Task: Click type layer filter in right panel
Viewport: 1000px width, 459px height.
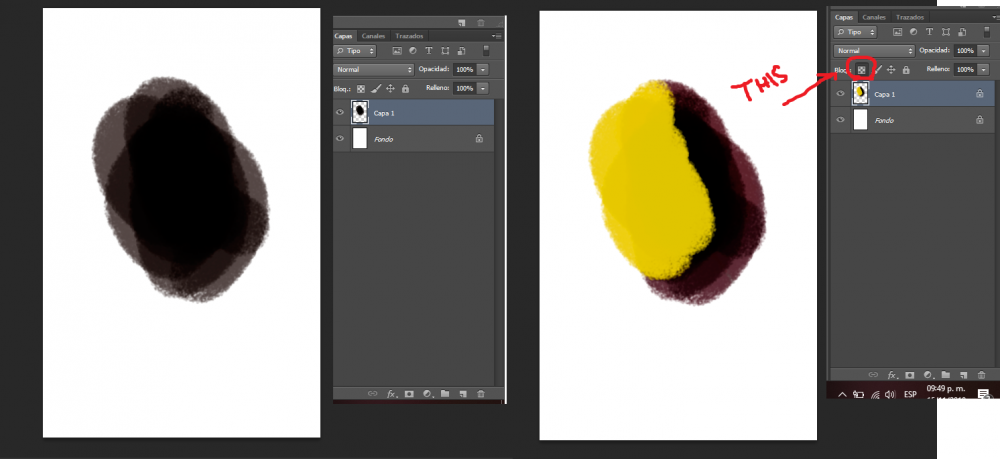Action: [x=929, y=32]
